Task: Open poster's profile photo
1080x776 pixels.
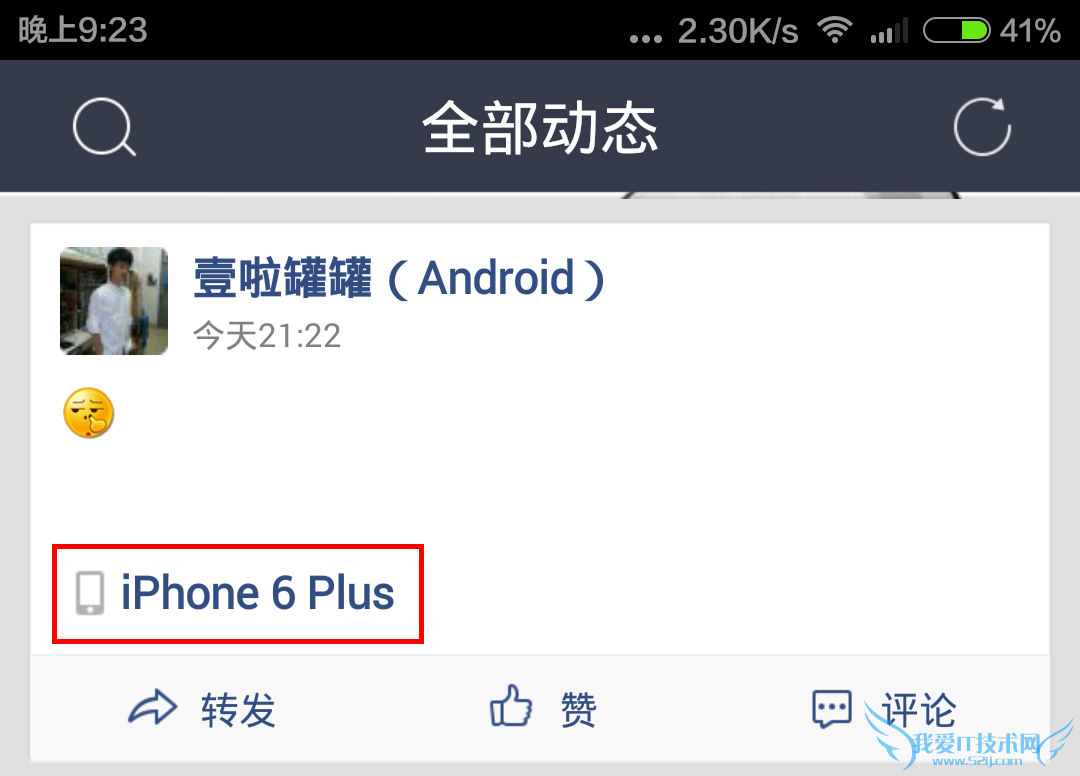Action: [x=114, y=301]
